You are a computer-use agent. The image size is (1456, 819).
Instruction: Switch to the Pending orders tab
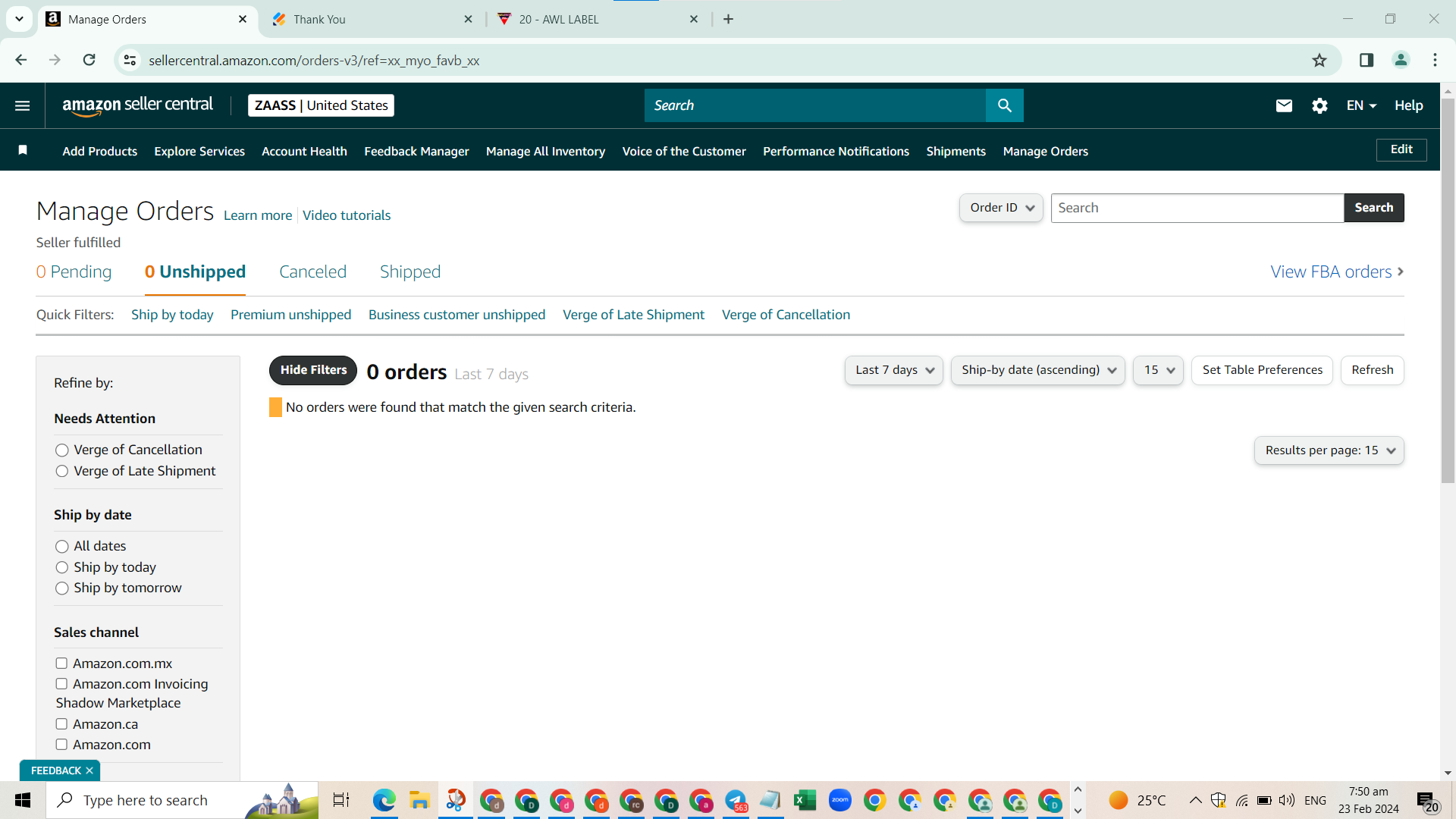tap(74, 271)
